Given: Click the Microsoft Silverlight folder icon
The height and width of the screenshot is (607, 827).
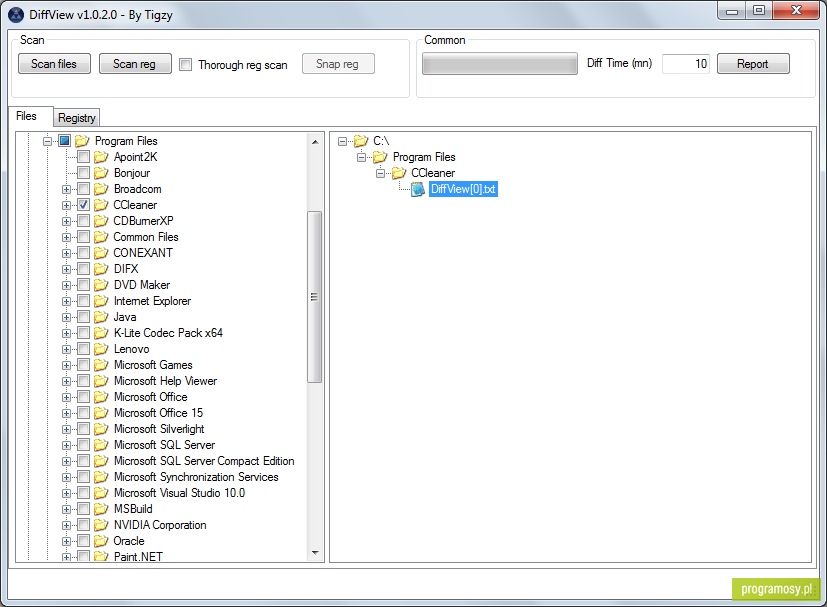Looking at the screenshot, I should tap(101, 429).
